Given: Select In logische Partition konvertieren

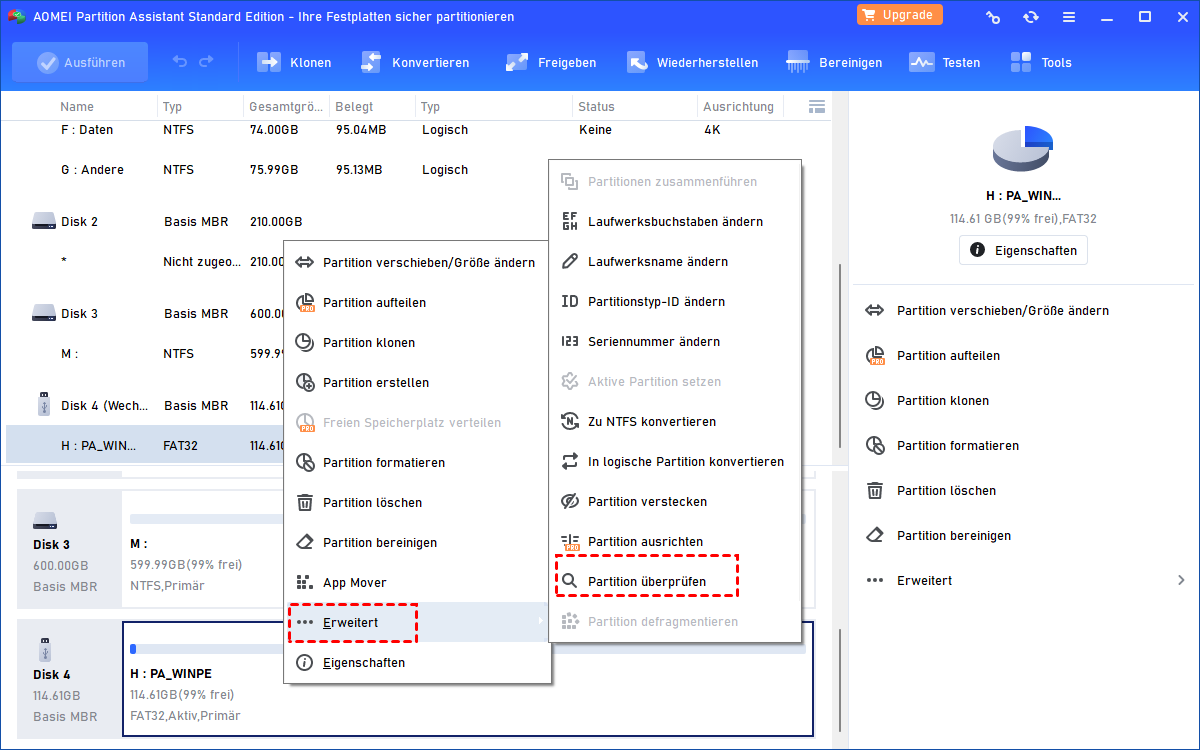Looking at the screenshot, I should click(x=675, y=462).
